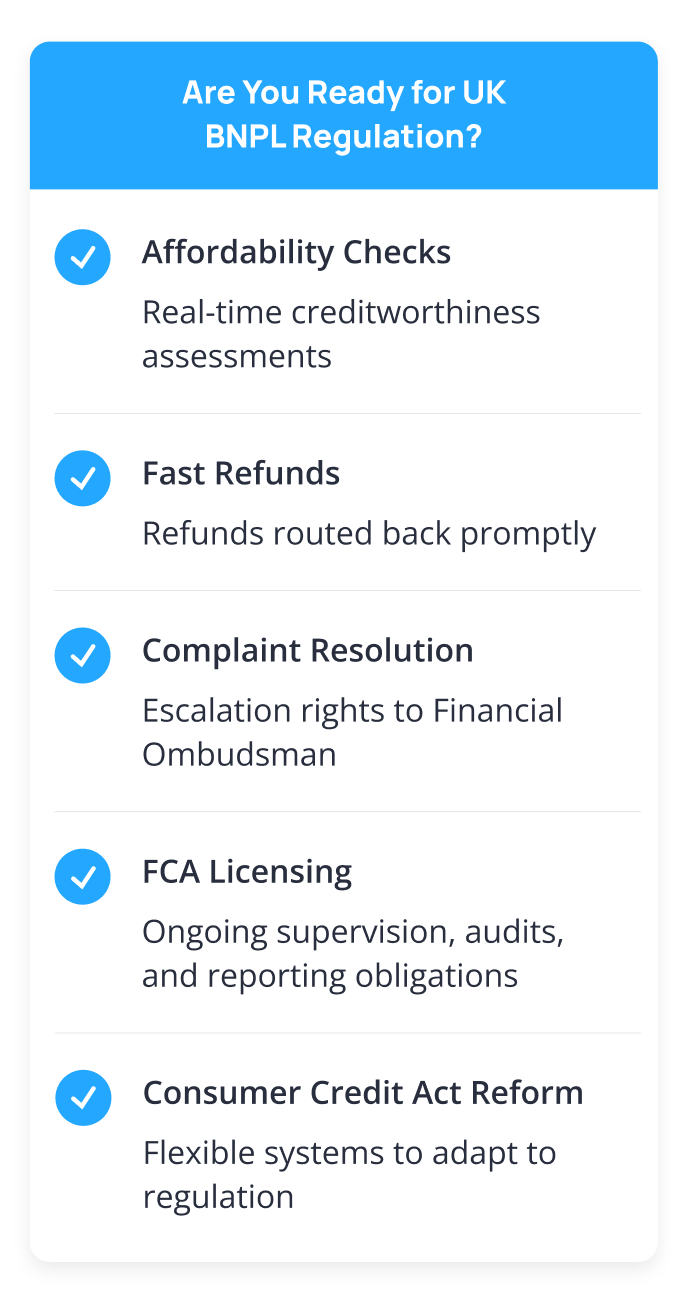Click the 'Are You Ready for UK BNPL Regulation?' title

[344, 115]
